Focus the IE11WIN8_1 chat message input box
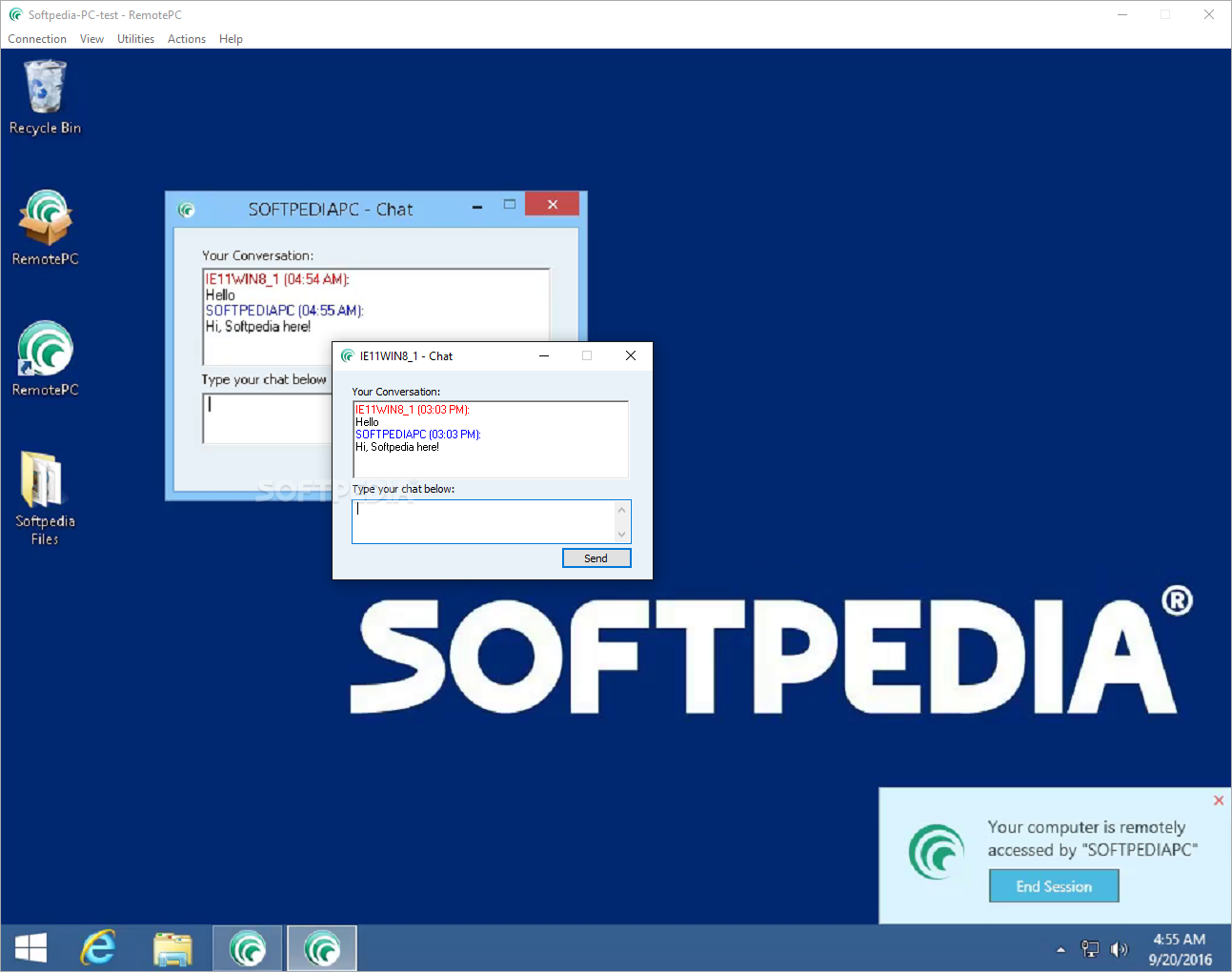This screenshot has width=1232, height=972. click(x=484, y=521)
